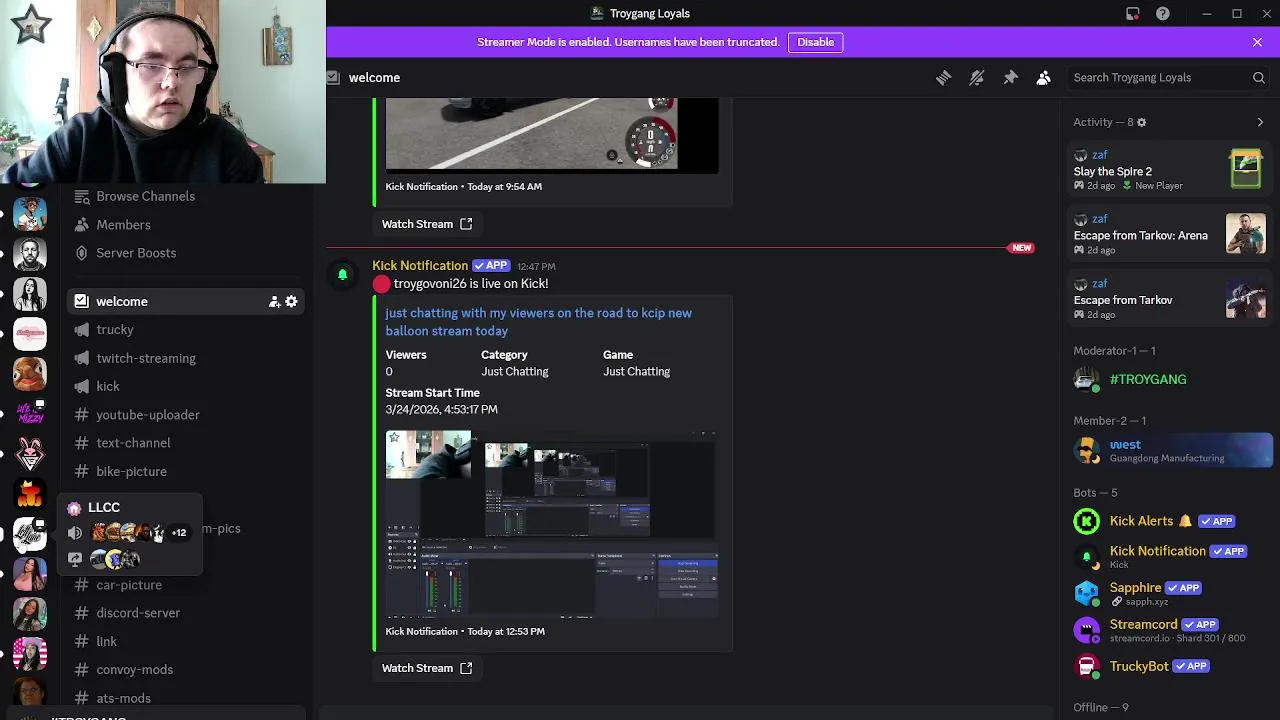Click Kick Notification author name at 12:47 PM

coord(420,265)
